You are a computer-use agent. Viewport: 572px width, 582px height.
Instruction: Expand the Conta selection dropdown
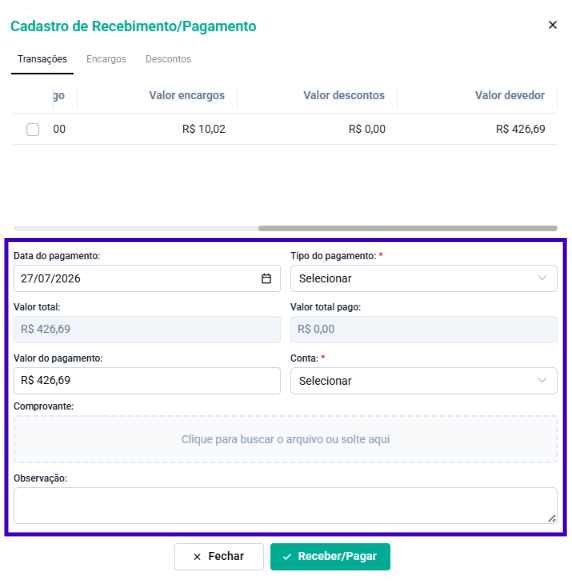pos(424,381)
